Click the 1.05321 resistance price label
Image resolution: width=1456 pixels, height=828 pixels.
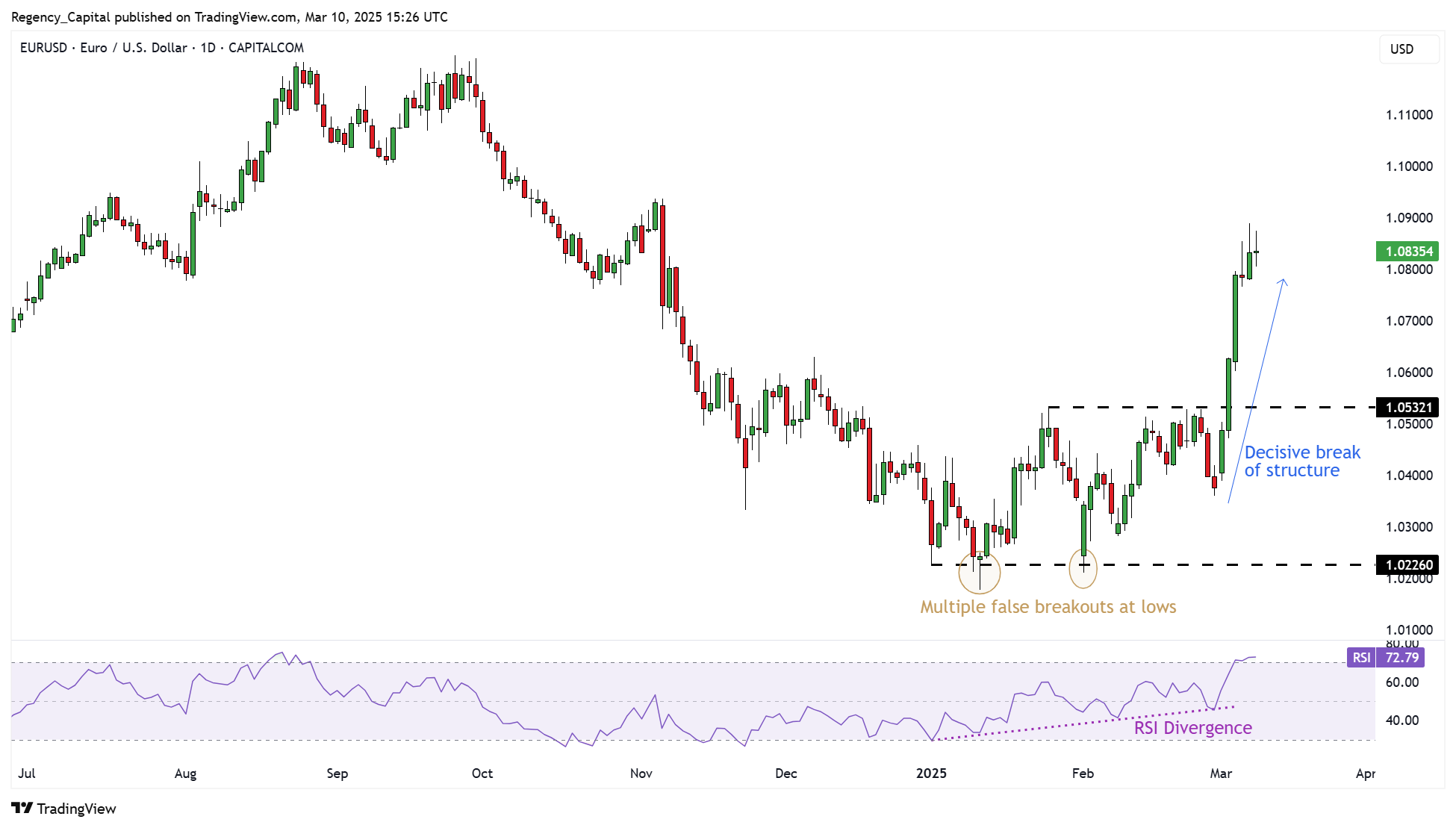tap(1407, 408)
